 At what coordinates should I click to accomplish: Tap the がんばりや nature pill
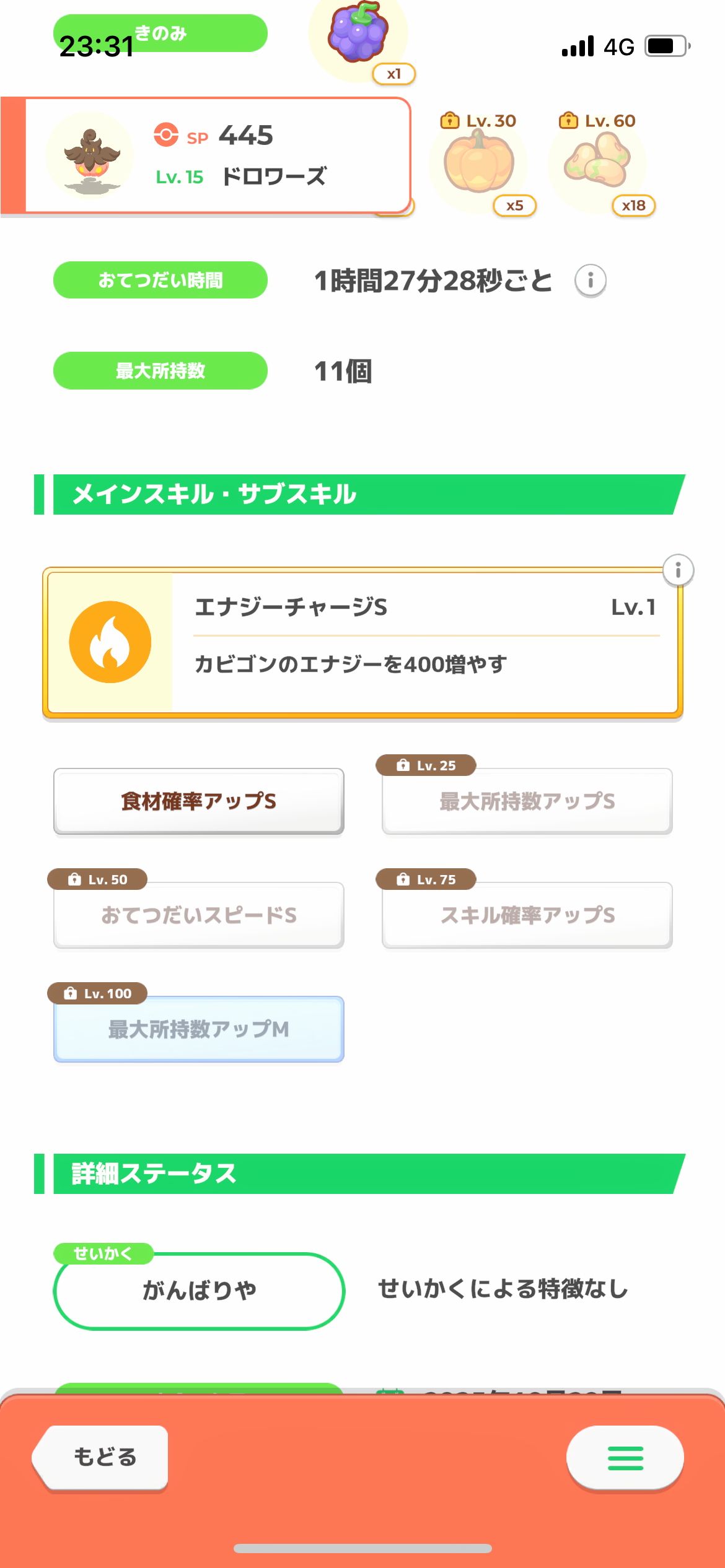[198, 1291]
